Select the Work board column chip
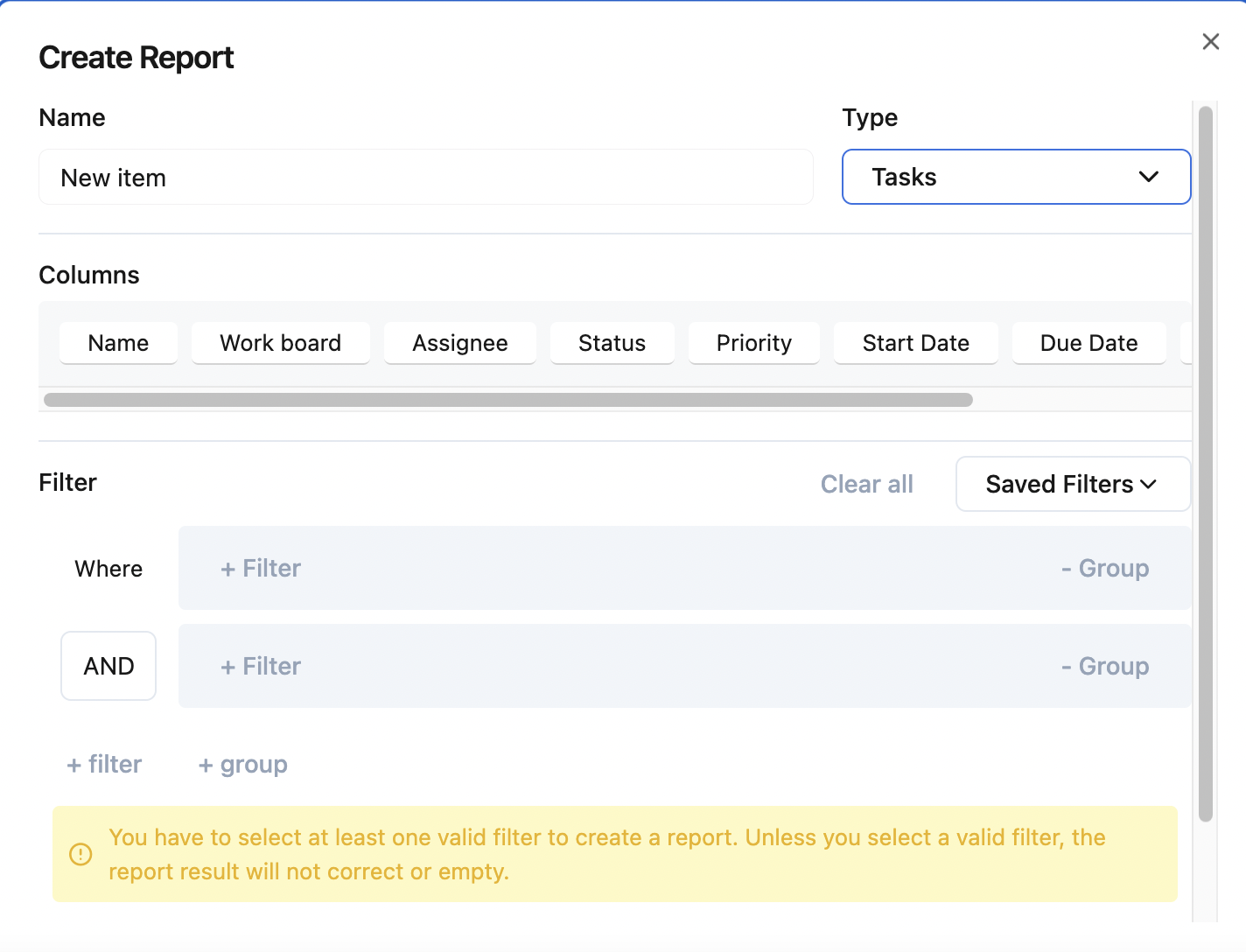This screenshot has width=1246, height=952. (280, 343)
